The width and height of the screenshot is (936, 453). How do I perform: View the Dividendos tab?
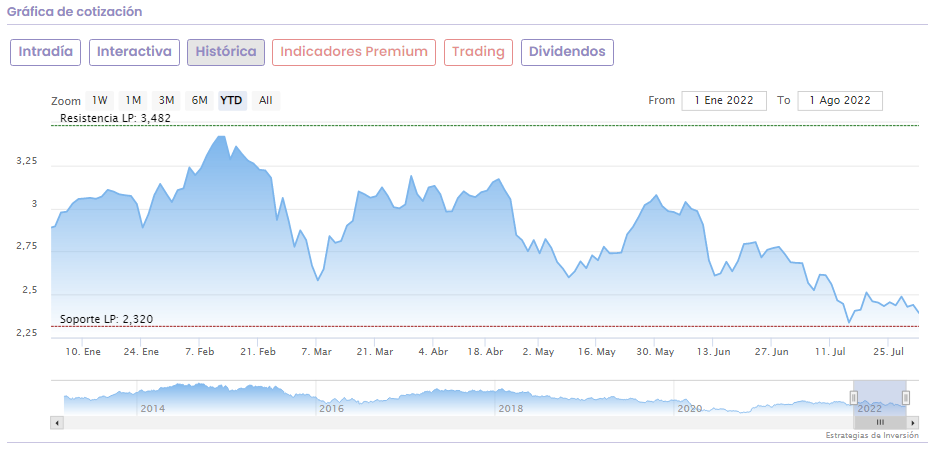[x=567, y=52]
